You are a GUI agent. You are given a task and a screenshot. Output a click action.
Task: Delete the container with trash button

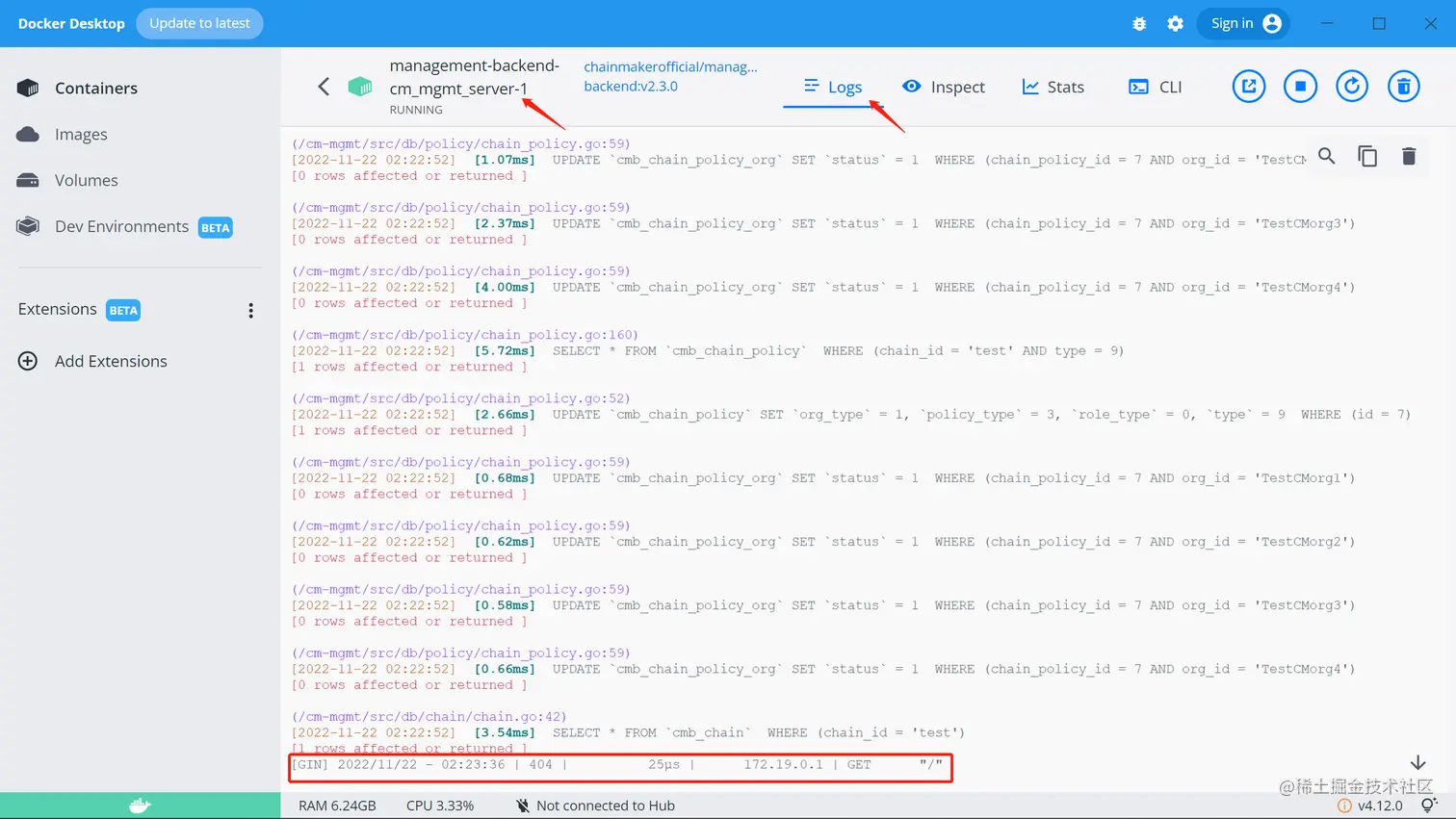1404,87
